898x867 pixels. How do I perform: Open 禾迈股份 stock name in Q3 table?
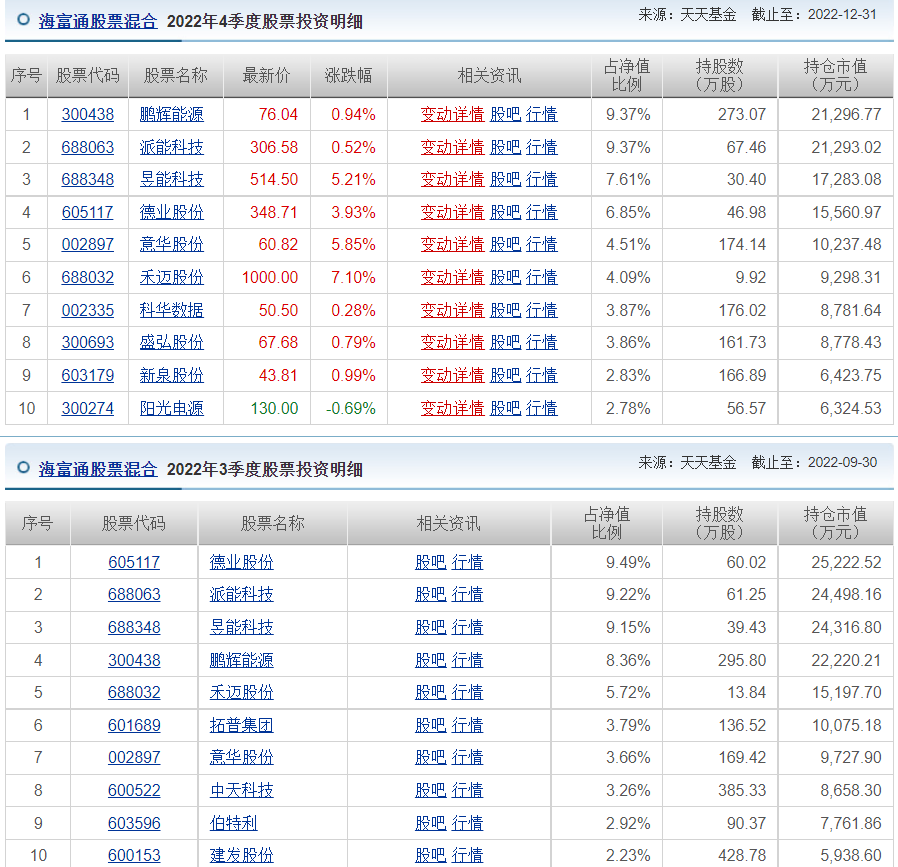pos(242,692)
